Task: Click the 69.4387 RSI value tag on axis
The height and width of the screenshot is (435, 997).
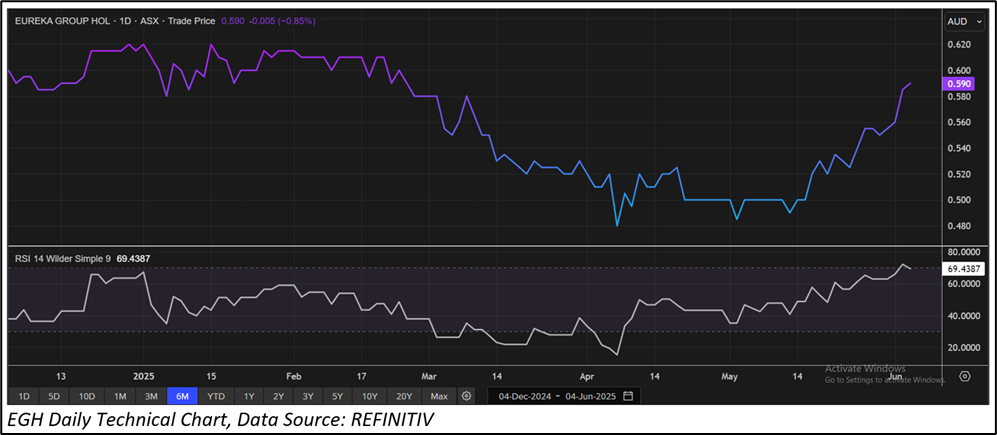Action: [962, 269]
